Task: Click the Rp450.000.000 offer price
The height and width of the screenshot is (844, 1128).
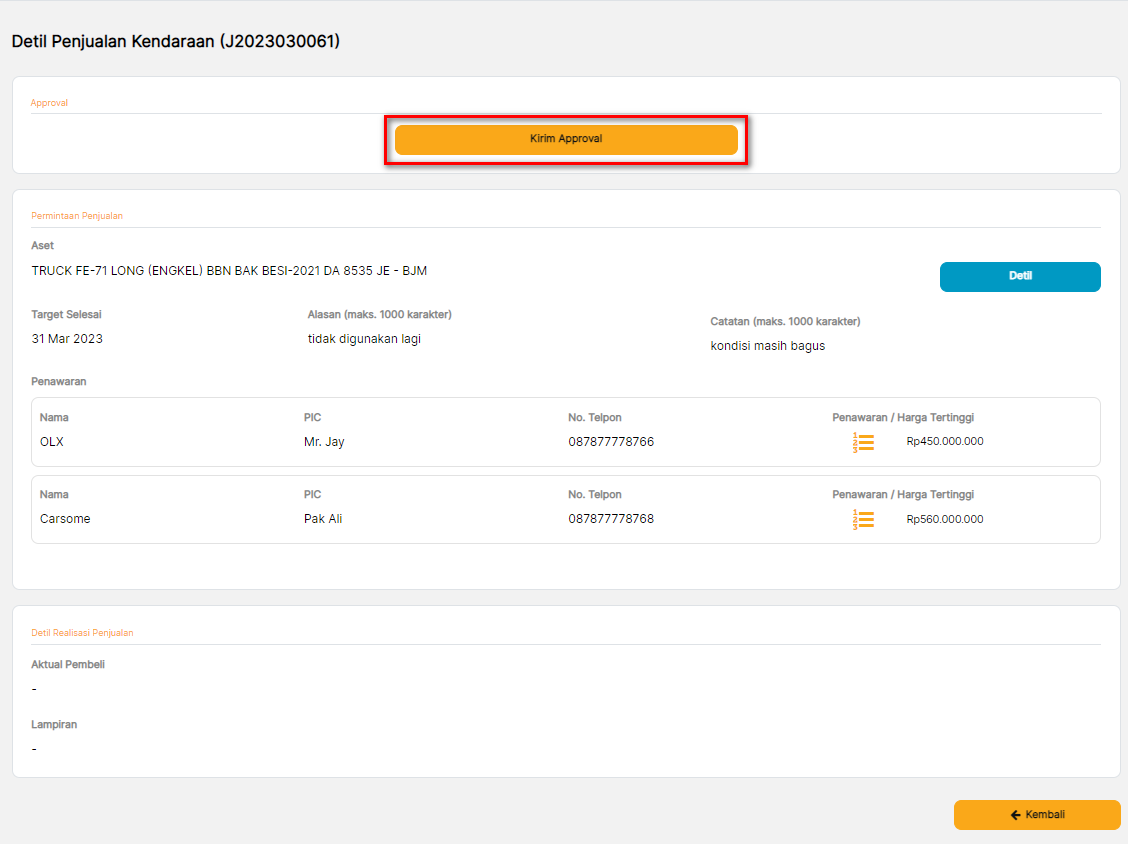Action: click(x=944, y=441)
